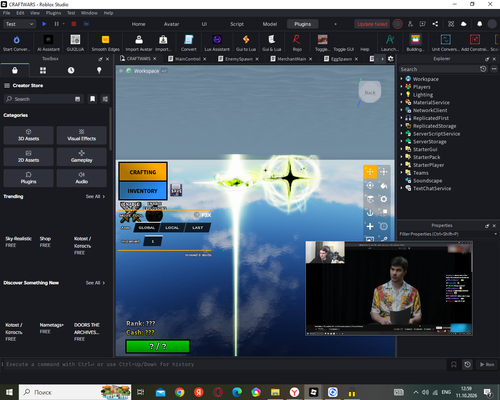Click the green health bar in viewport
Screen dimensions: 500x400
coord(158,346)
